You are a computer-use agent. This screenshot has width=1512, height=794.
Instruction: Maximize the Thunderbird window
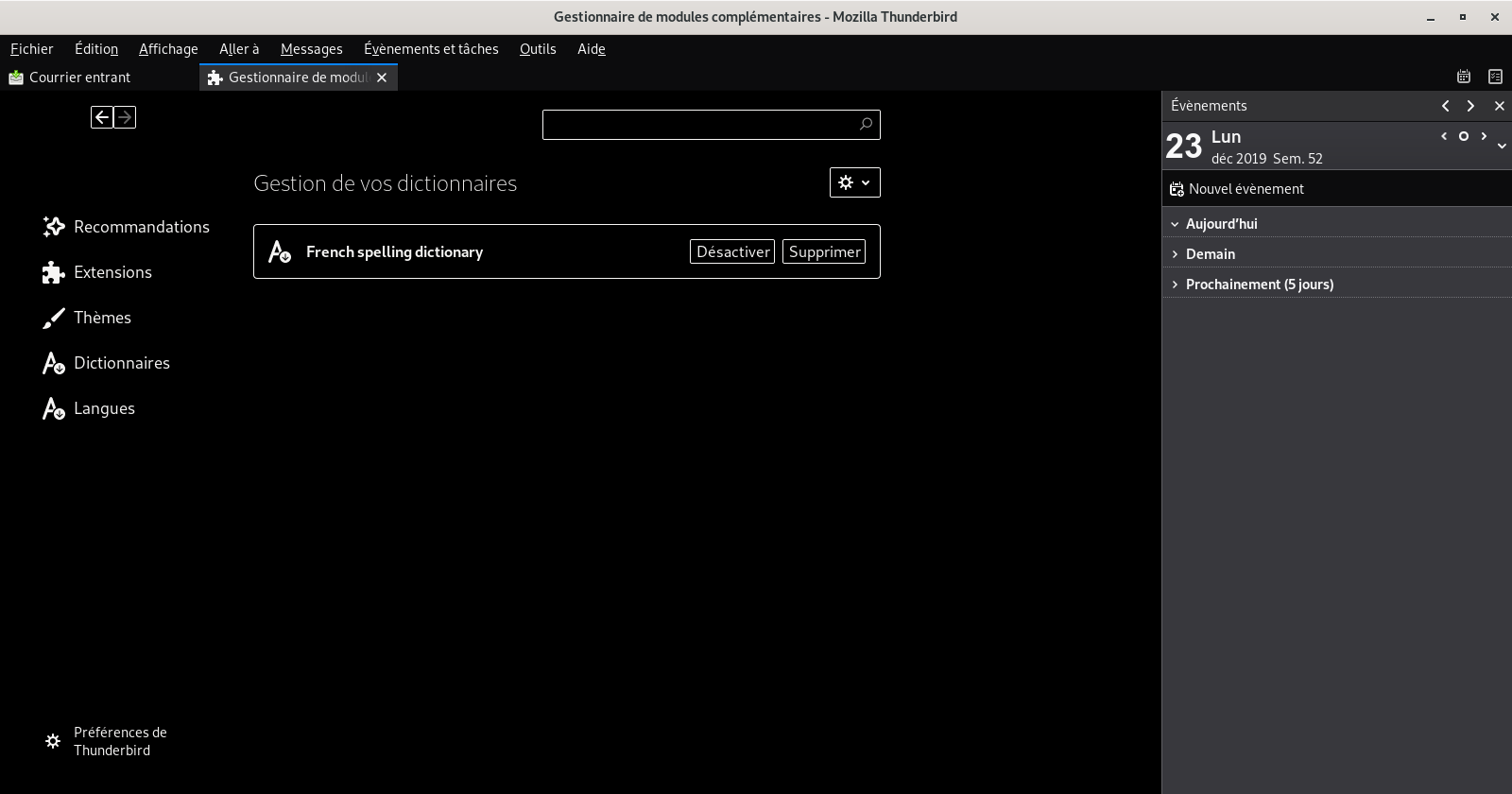click(1463, 17)
